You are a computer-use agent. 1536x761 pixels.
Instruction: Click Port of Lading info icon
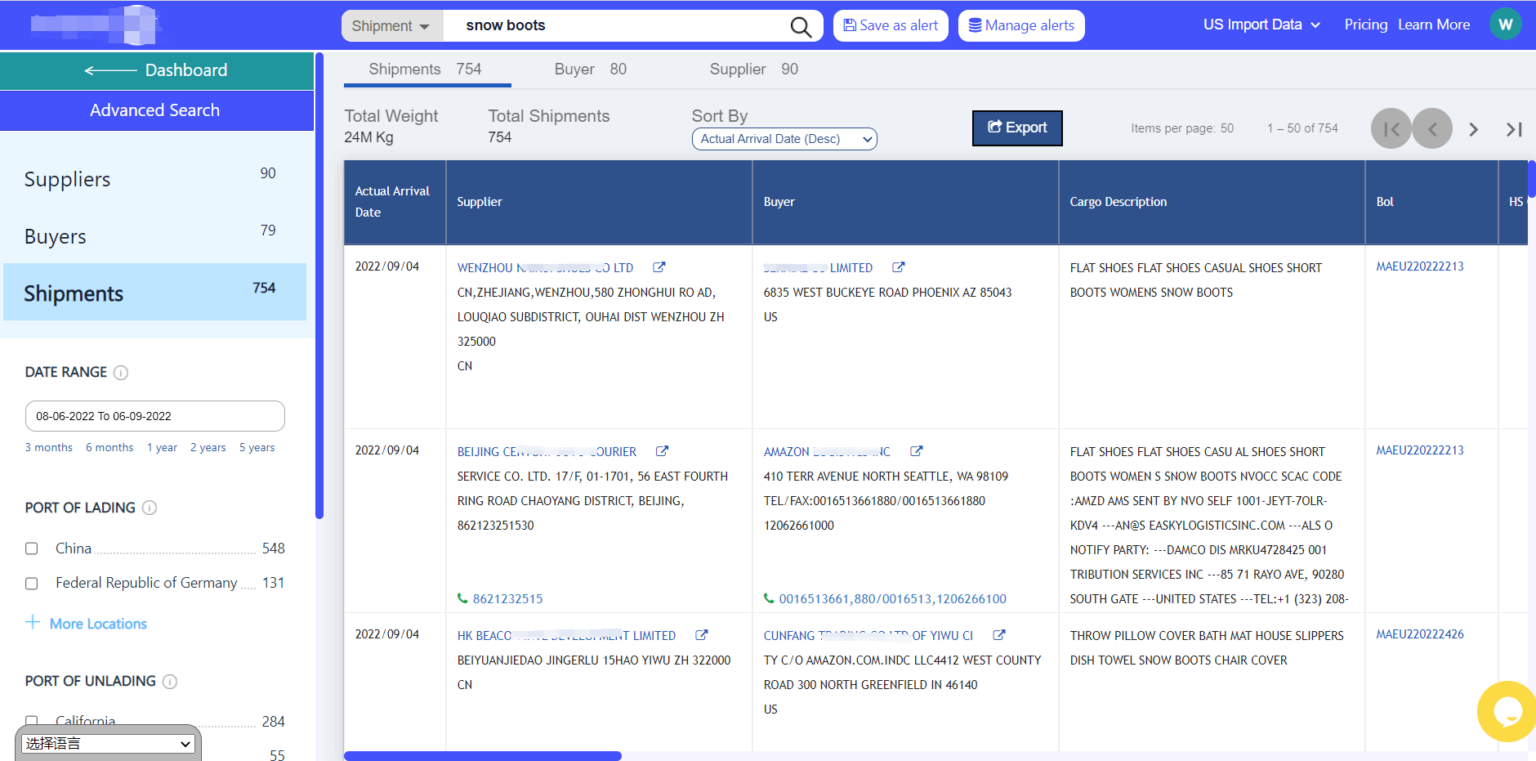[x=149, y=508]
